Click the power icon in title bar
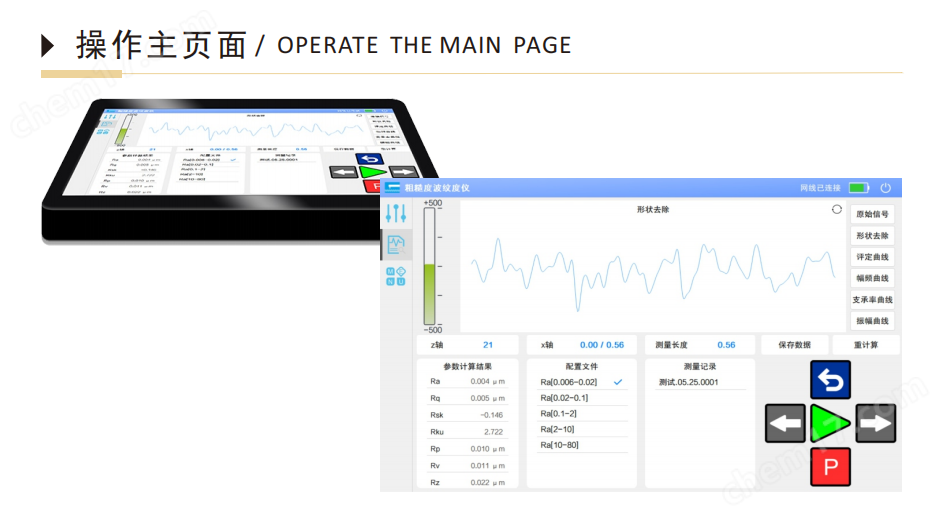940x516 pixels. (885, 188)
